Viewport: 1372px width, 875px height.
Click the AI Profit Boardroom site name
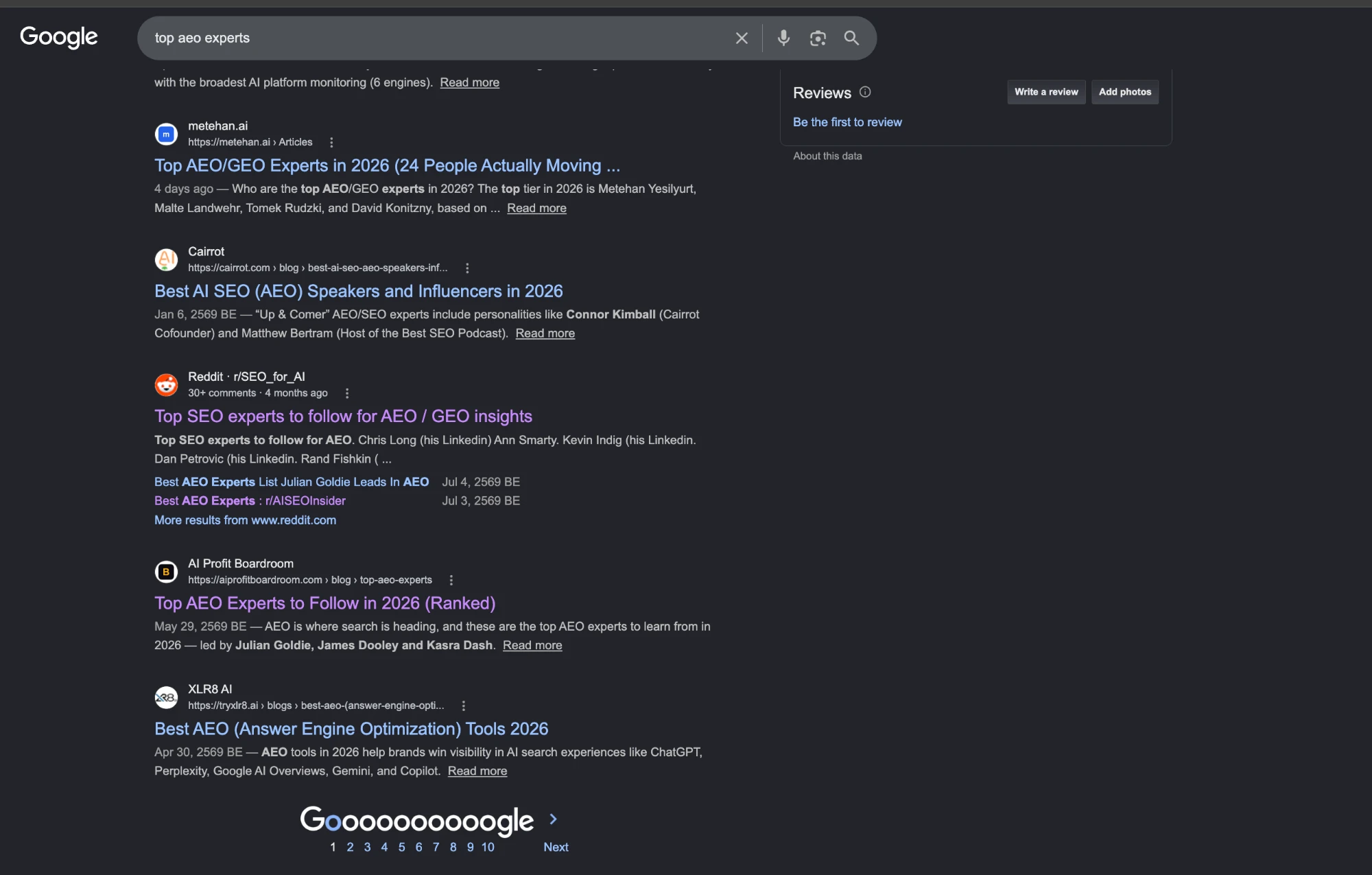pyautogui.click(x=241, y=564)
